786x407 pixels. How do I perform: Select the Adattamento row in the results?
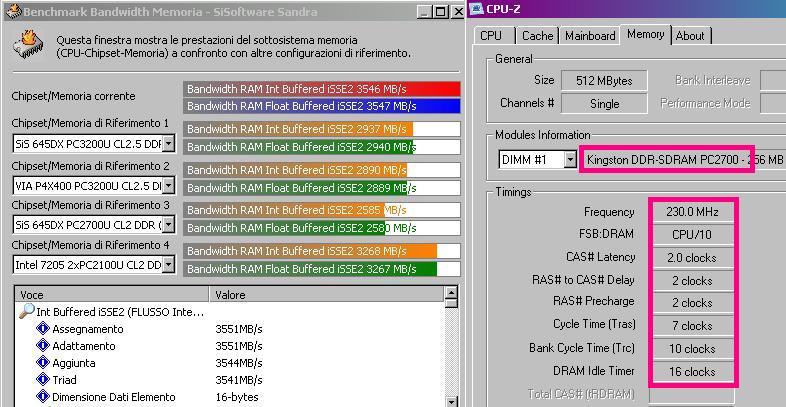230,346
